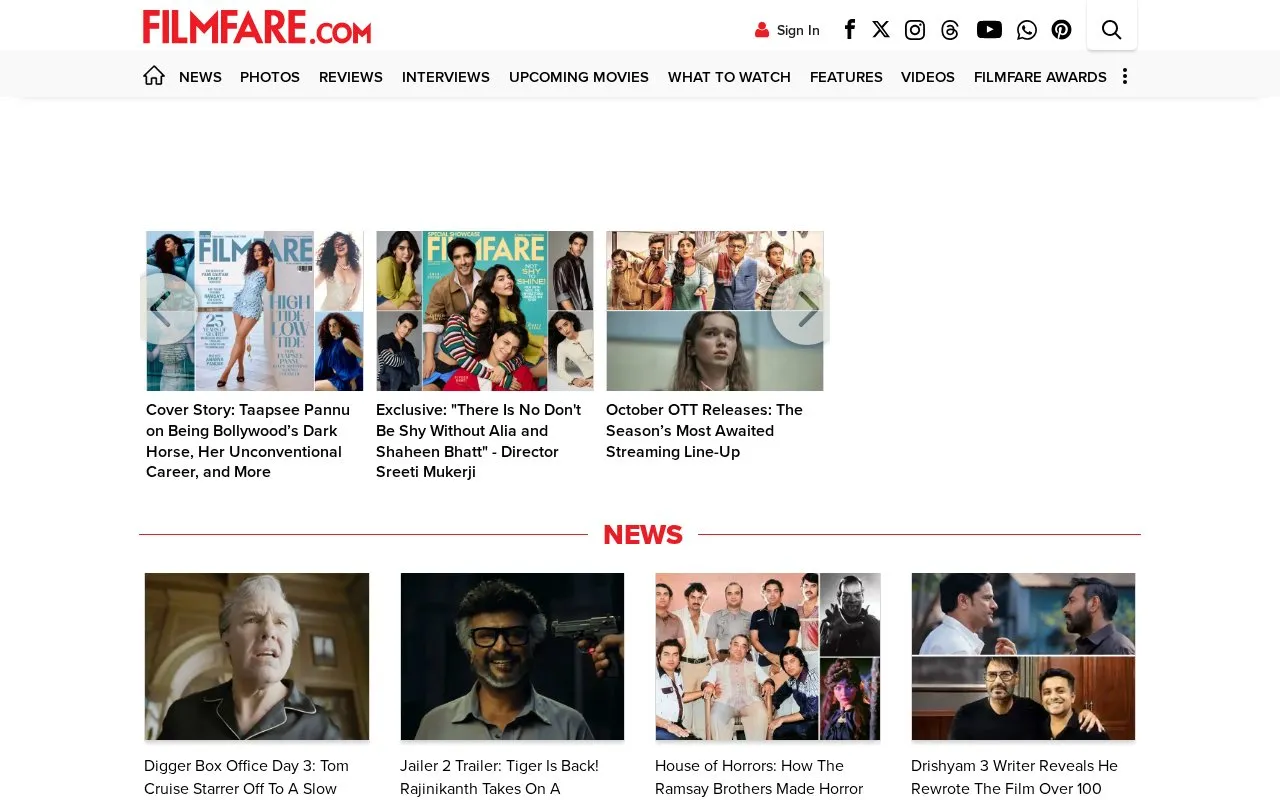Viewport: 1280px width, 800px height.
Task: Show next carousel slide arrow
Action: [x=800, y=309]
